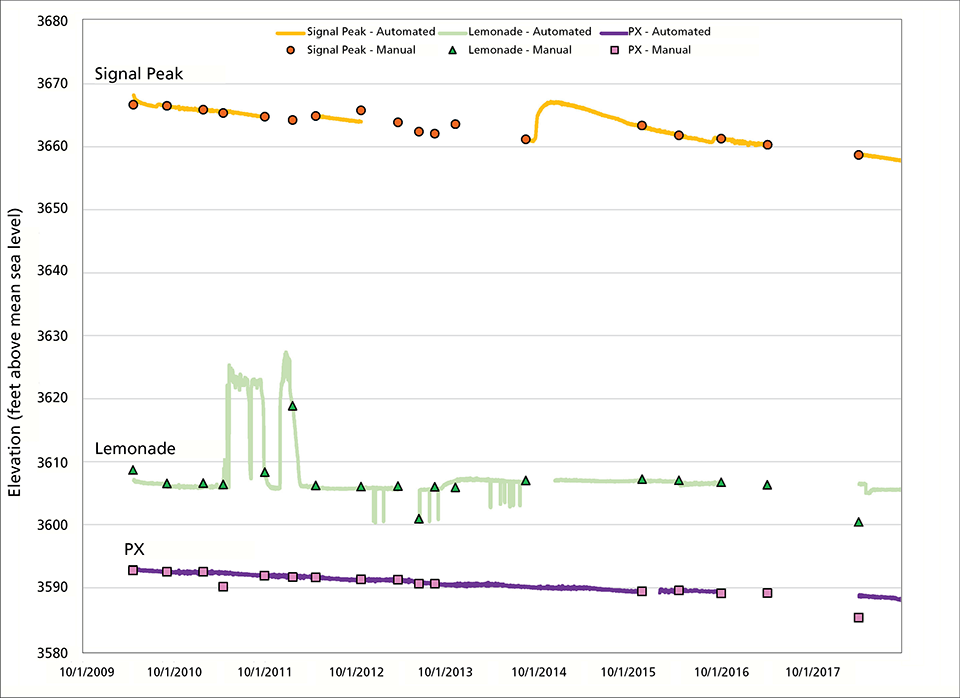
Task: Click the 3640 y-axis tick label
Action: [x=52, y=271]
